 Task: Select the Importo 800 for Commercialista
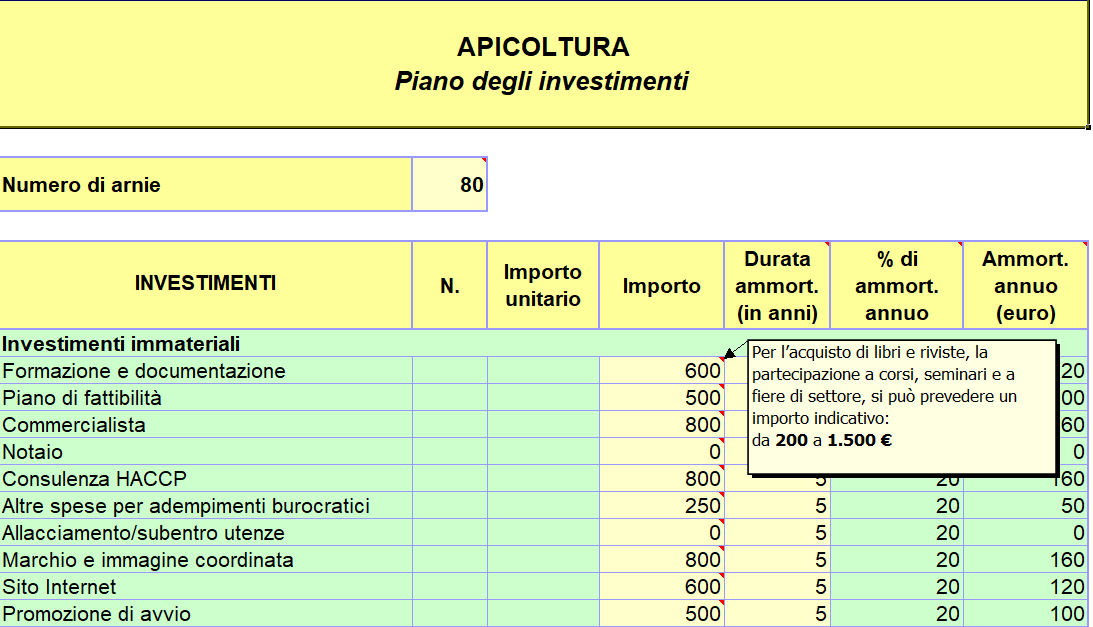pos(662,425)
